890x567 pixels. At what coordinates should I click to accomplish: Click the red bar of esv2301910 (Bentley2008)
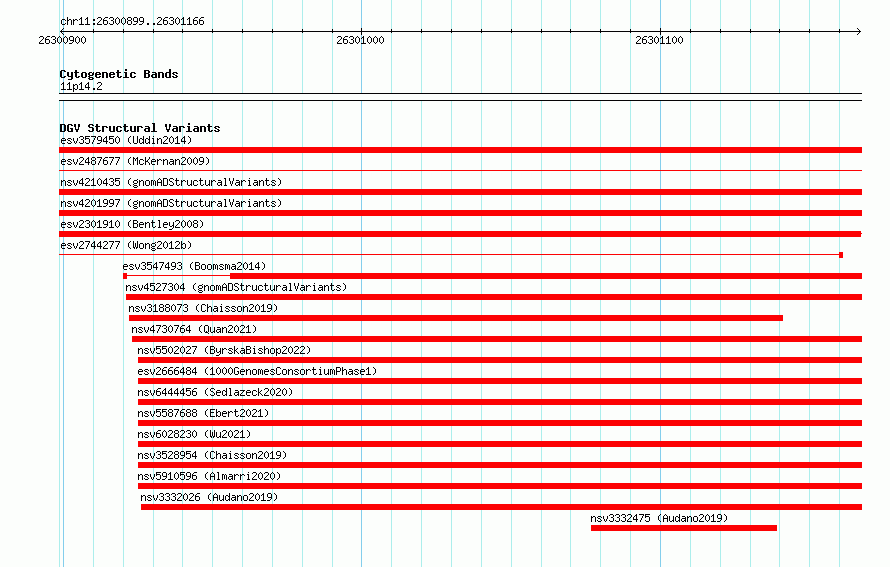(460, 234)
